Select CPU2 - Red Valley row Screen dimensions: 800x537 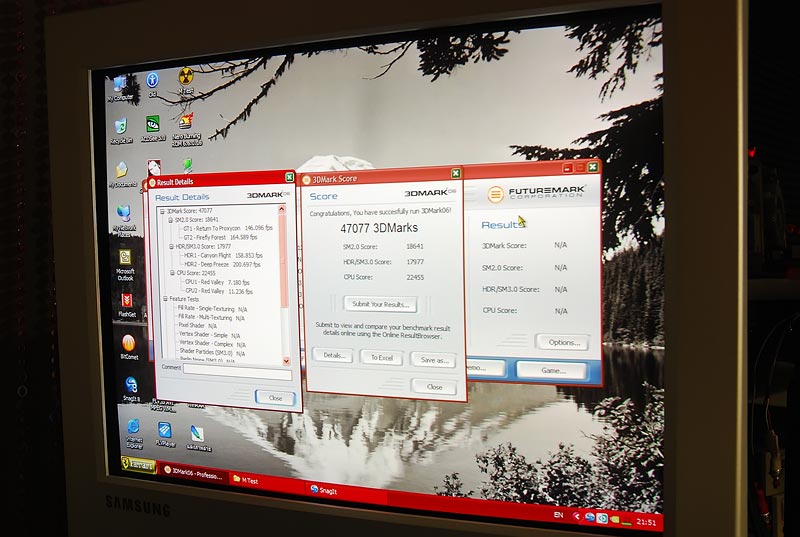coord(219,291)
